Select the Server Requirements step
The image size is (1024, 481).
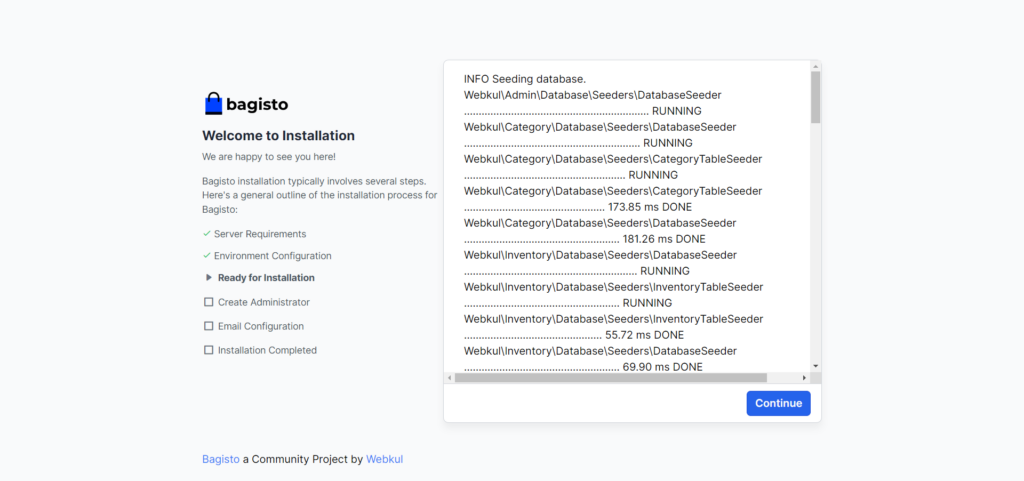tap(260, 234)
